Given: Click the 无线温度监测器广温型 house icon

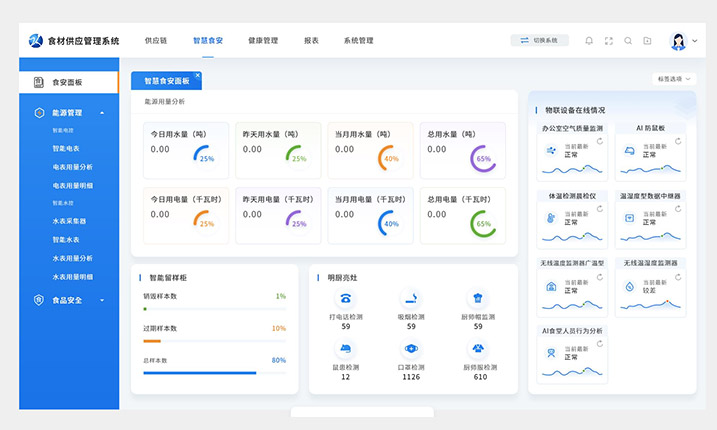Looking at the screenshot, I should tap(551, 286).
